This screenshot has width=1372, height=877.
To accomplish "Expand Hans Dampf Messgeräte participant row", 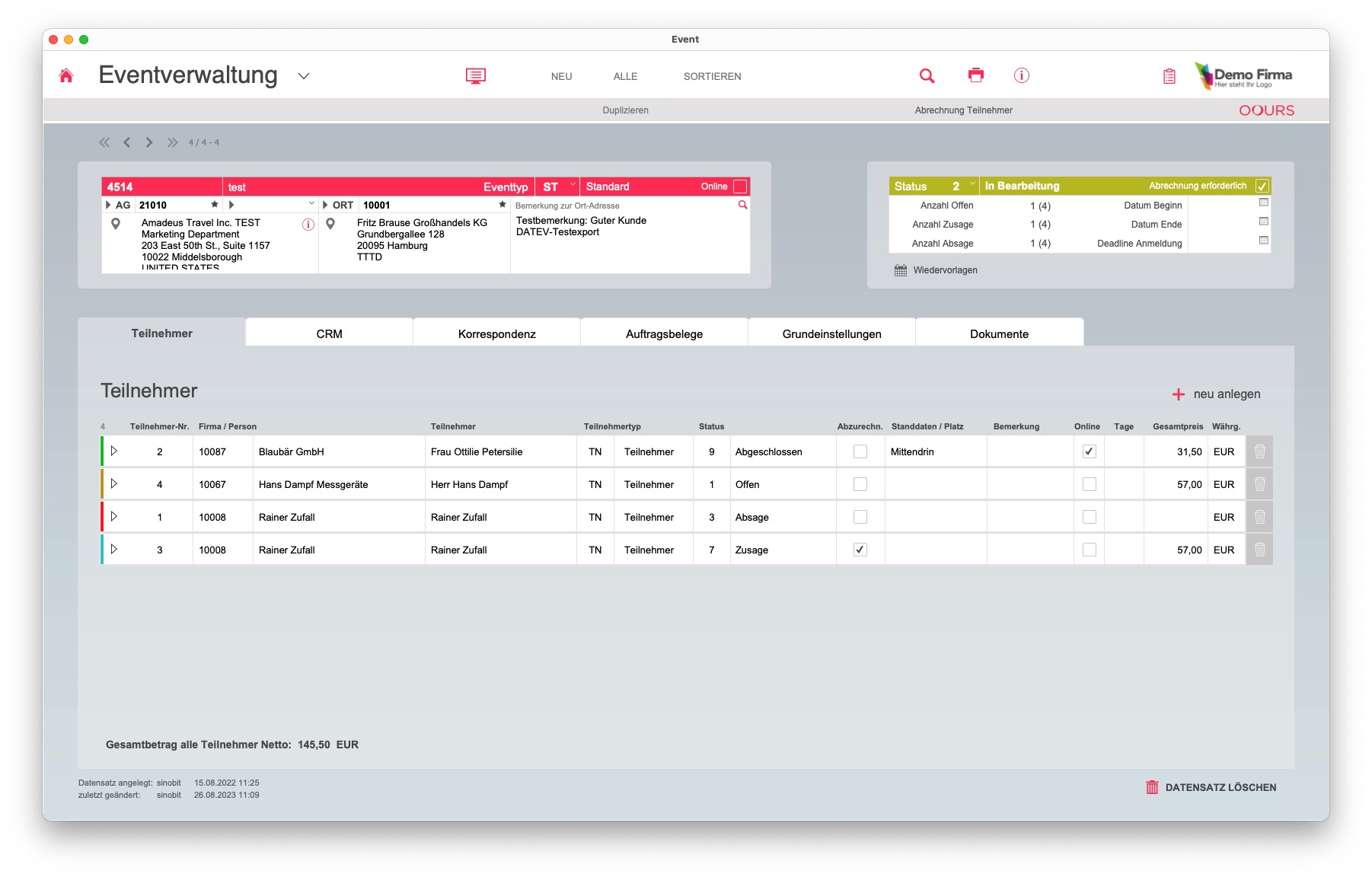I will [113, 483].
